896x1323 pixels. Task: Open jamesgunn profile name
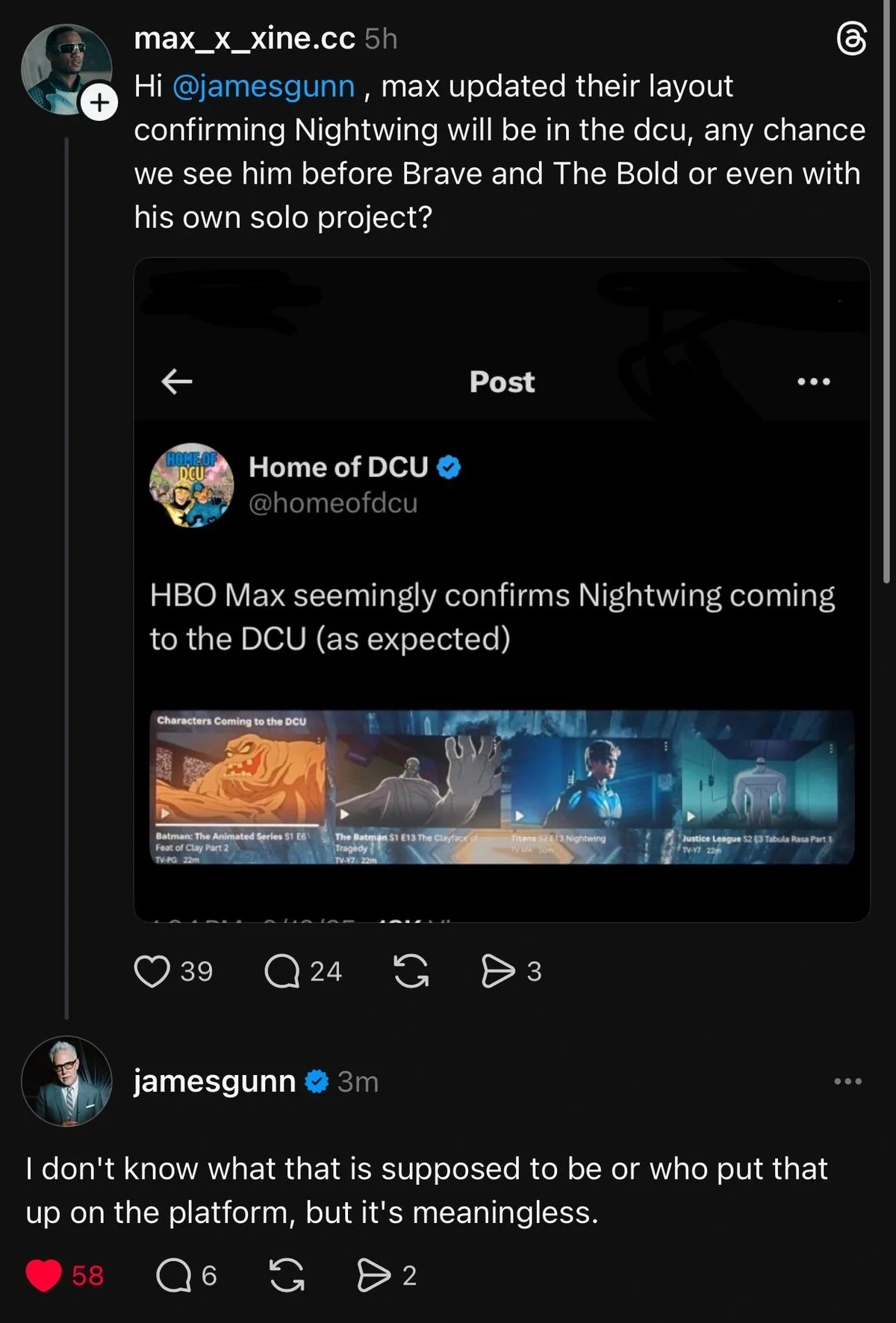[x=214, y=1081]
